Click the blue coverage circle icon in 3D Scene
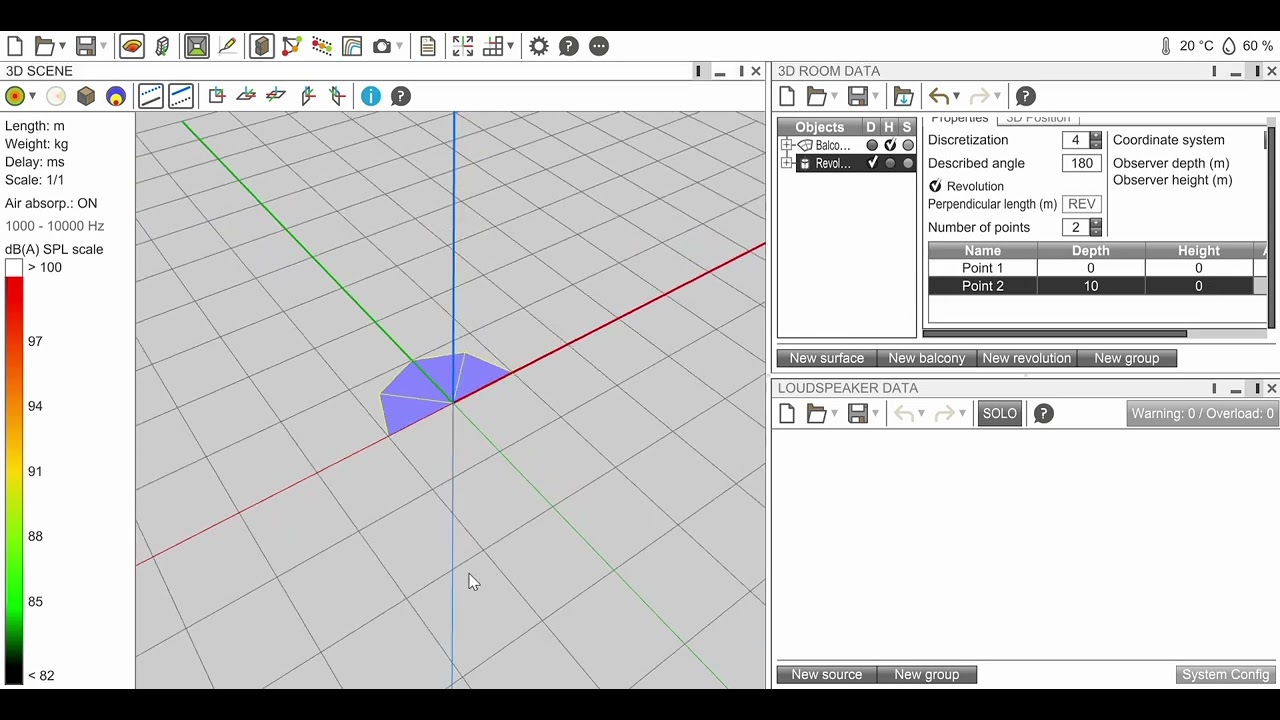Image resolution: width=1280 pixels, height=720 pixels. pos(116,96)
